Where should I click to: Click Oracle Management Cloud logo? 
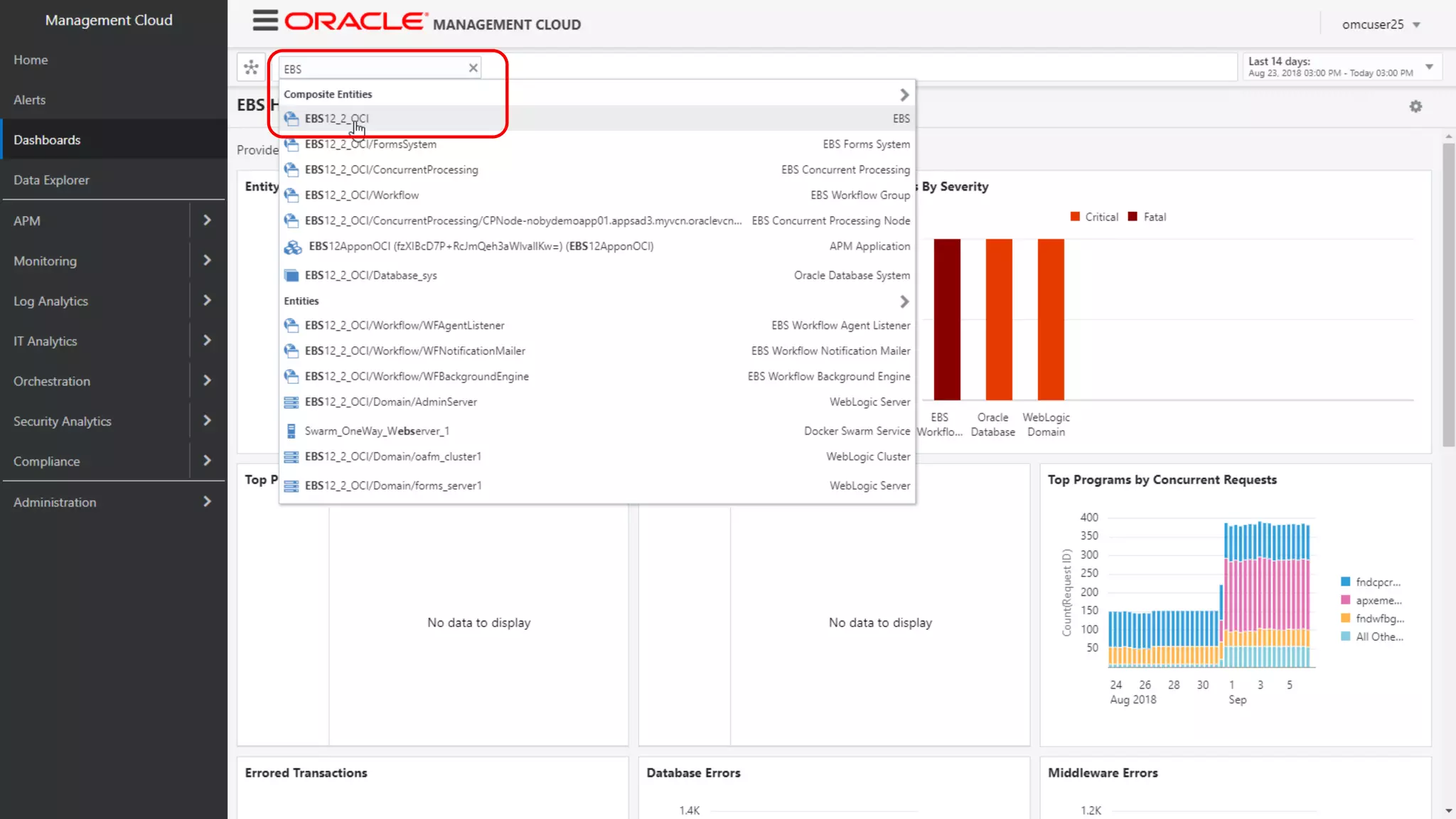[x=433, y=22]
